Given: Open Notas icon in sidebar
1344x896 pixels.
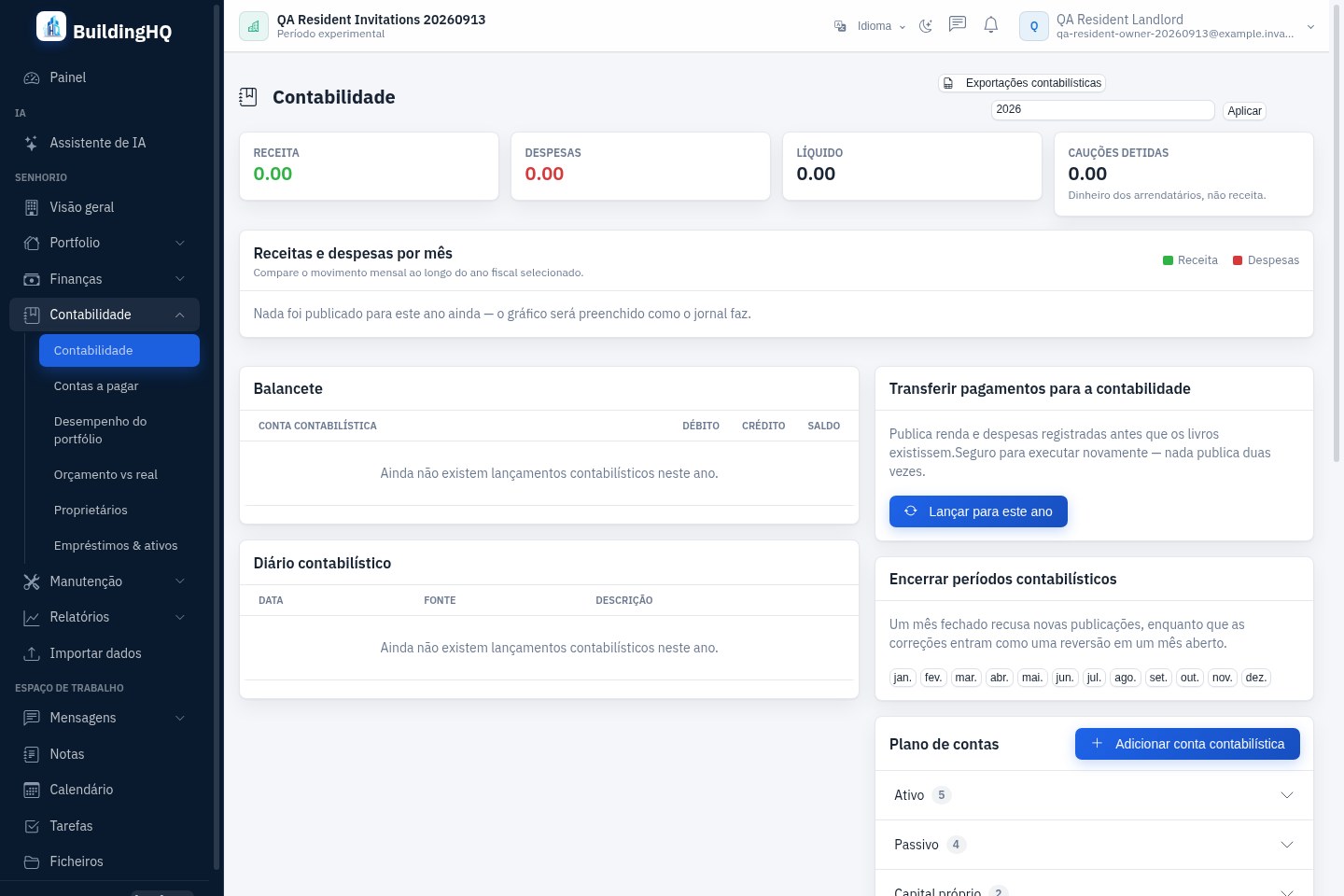Looking at the screenshot, I should tap(32, 754).
